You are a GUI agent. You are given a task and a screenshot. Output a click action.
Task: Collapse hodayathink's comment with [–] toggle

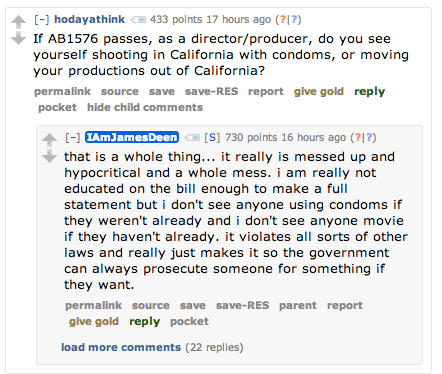[42, 19]
